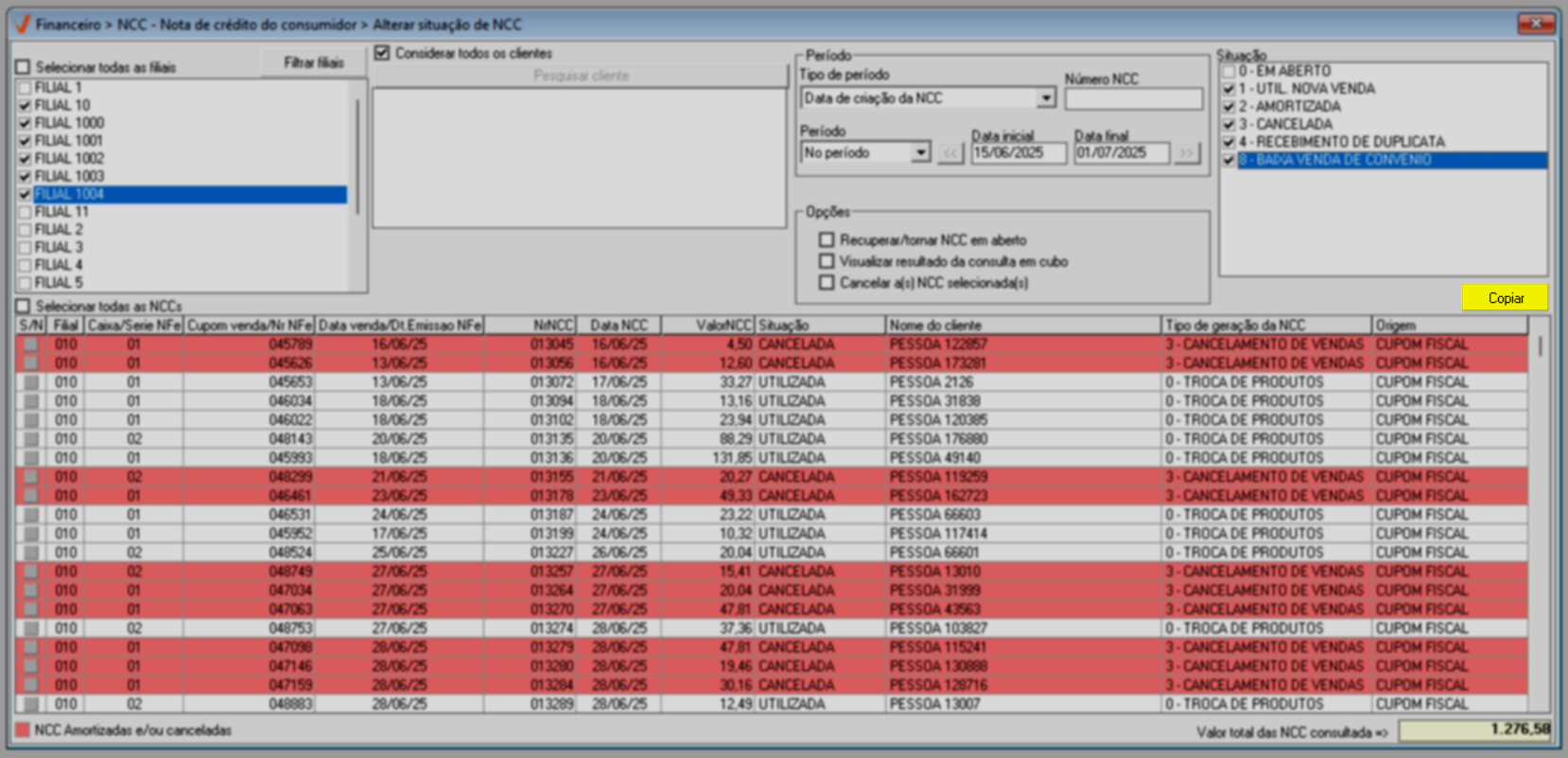
Task: Expand the 'No período' combo box
Action: (920, 153)
